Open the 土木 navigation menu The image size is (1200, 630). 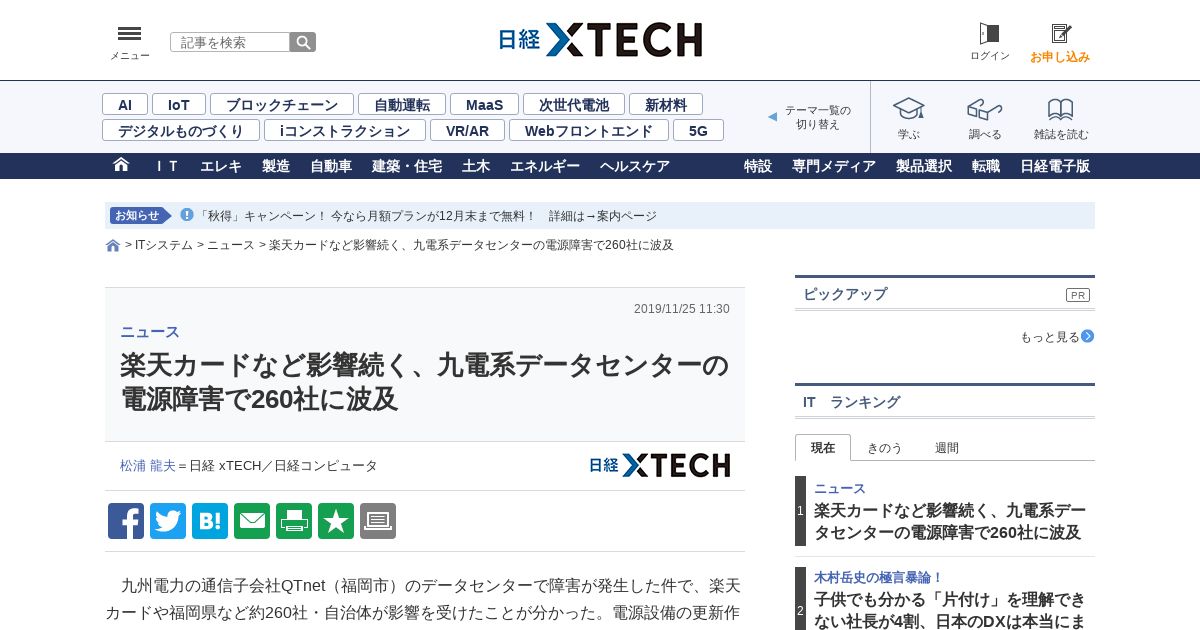[x=476, y=166]
